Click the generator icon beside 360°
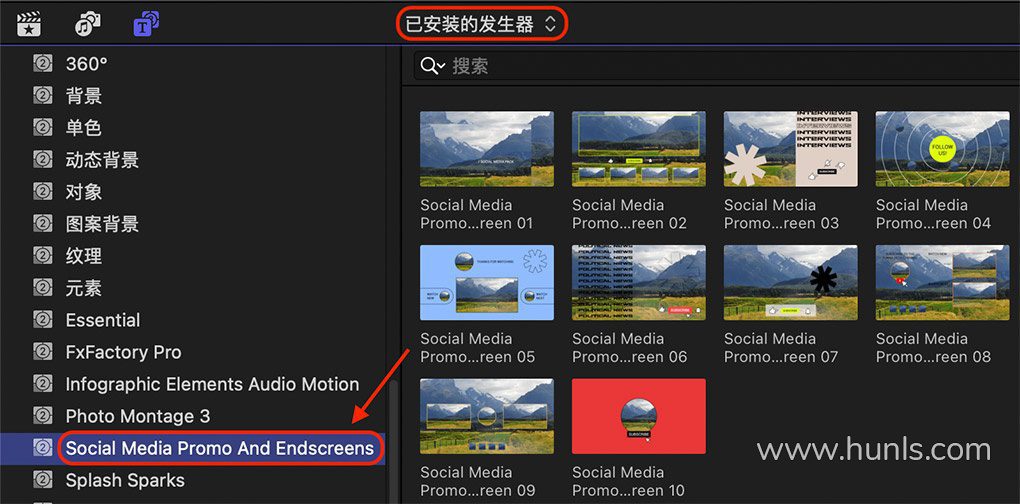Image resolution: width=1020 pixels, height=504 pixels. pyautogui.click(x=43, y=64)
